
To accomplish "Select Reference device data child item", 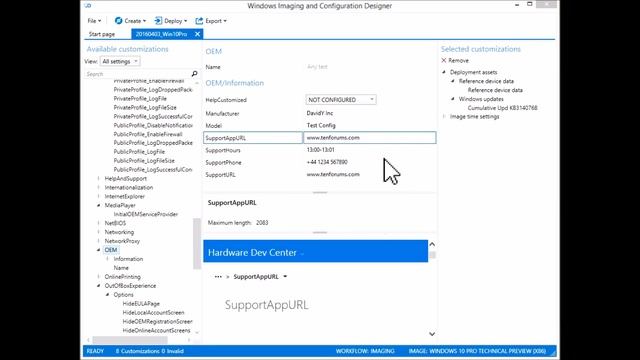I will pyautogui.click(x=495, y=90).
